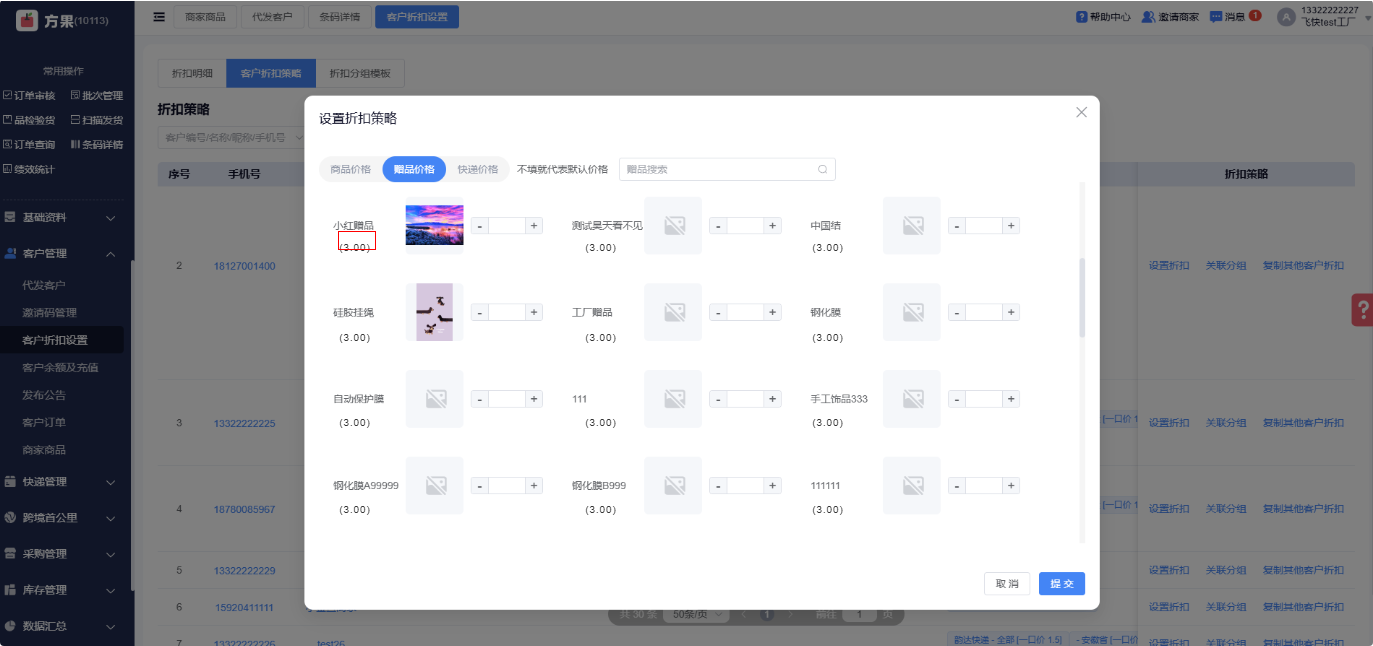1373x646 pixels.
Task: Click the dialog's vertical scrollbar
Action: coord(1081,297)
